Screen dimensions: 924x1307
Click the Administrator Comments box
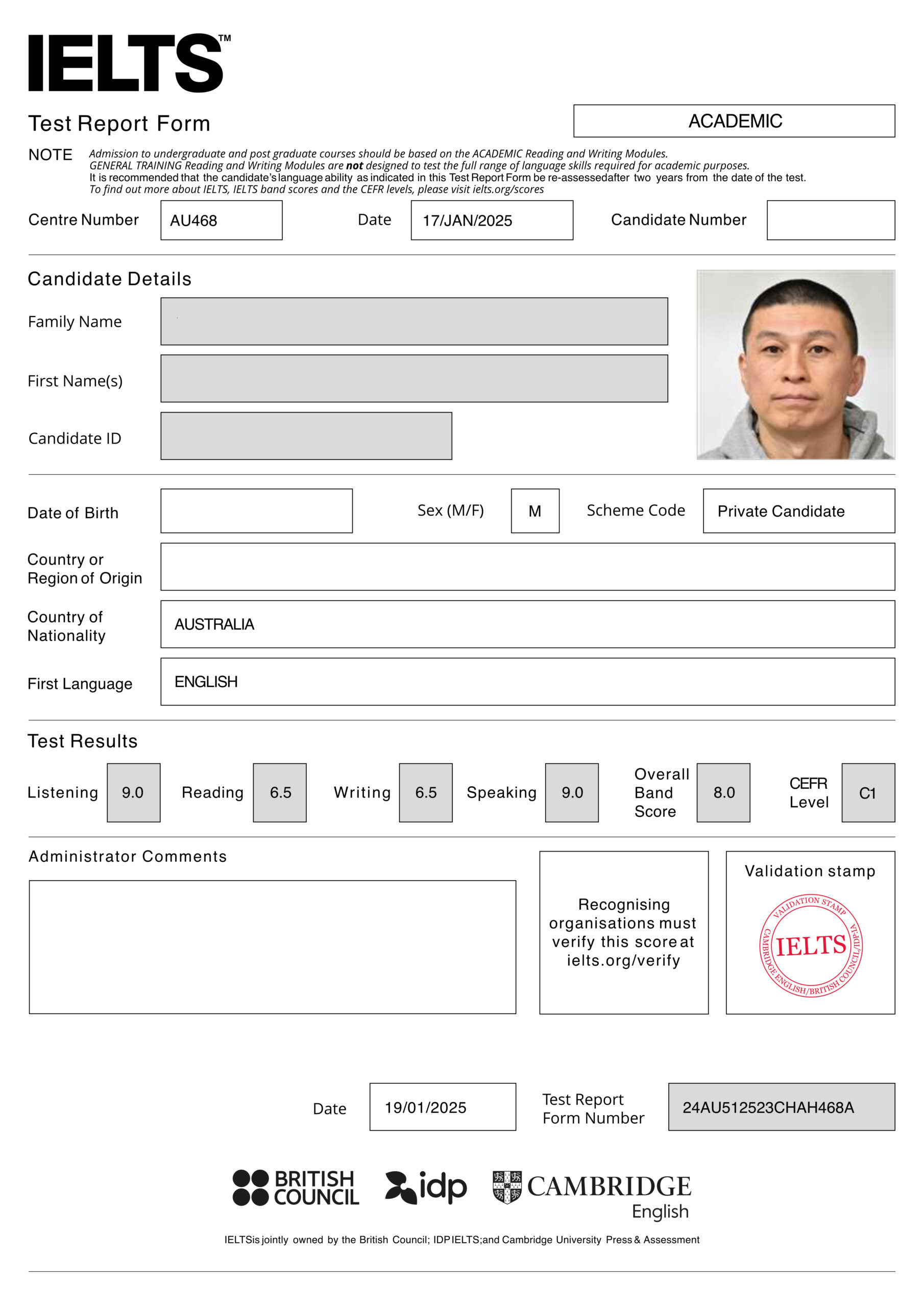[272, 947]
